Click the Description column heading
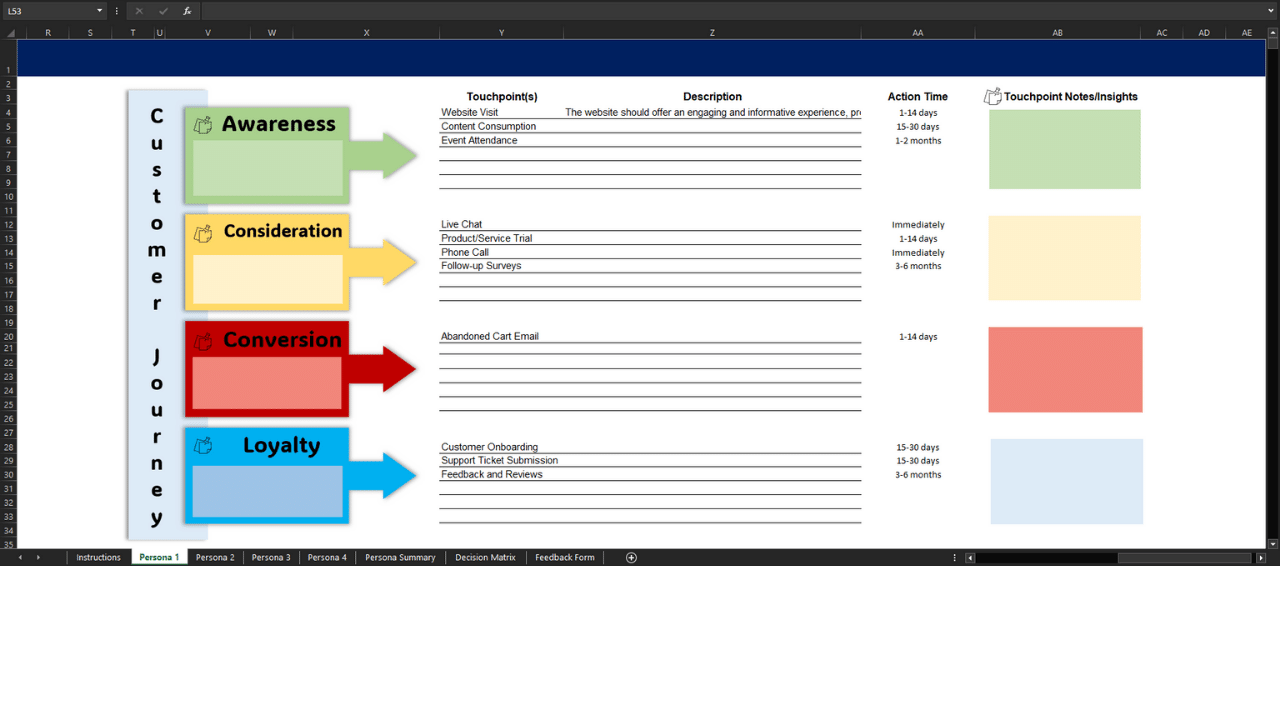Image resolution: width=1280 pixels, height=720 pixels. pyautogui.click(x=712, y=97)
